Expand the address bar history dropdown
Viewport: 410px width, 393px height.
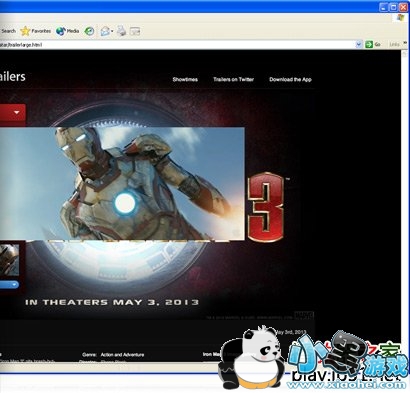point(359,44)
